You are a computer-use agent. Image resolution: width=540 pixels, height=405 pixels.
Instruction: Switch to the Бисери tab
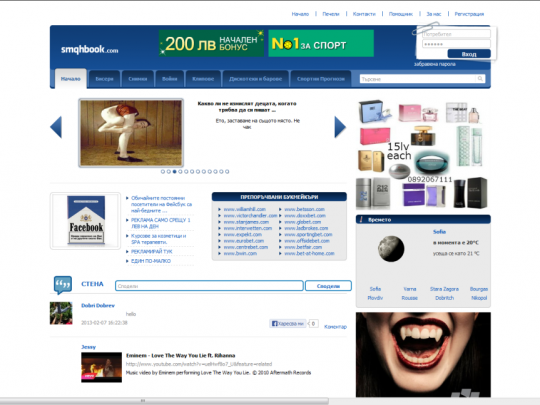coord(104,79)
